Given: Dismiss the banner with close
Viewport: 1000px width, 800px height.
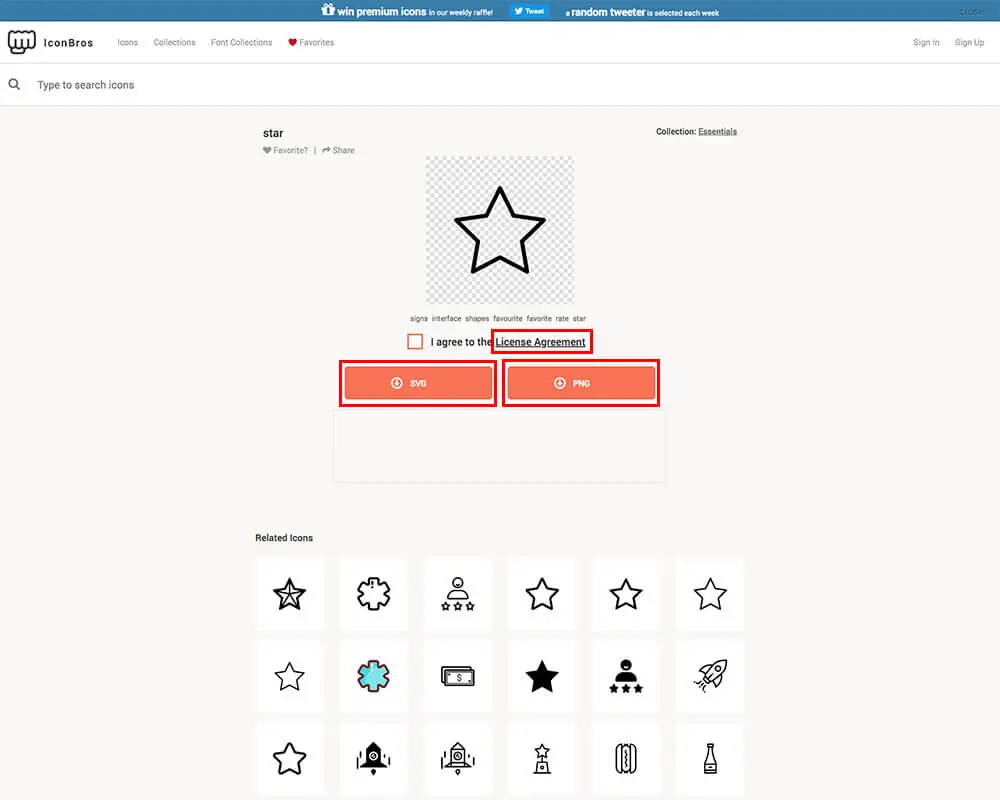Looking at the screenshot, I should tap(971, 11).
